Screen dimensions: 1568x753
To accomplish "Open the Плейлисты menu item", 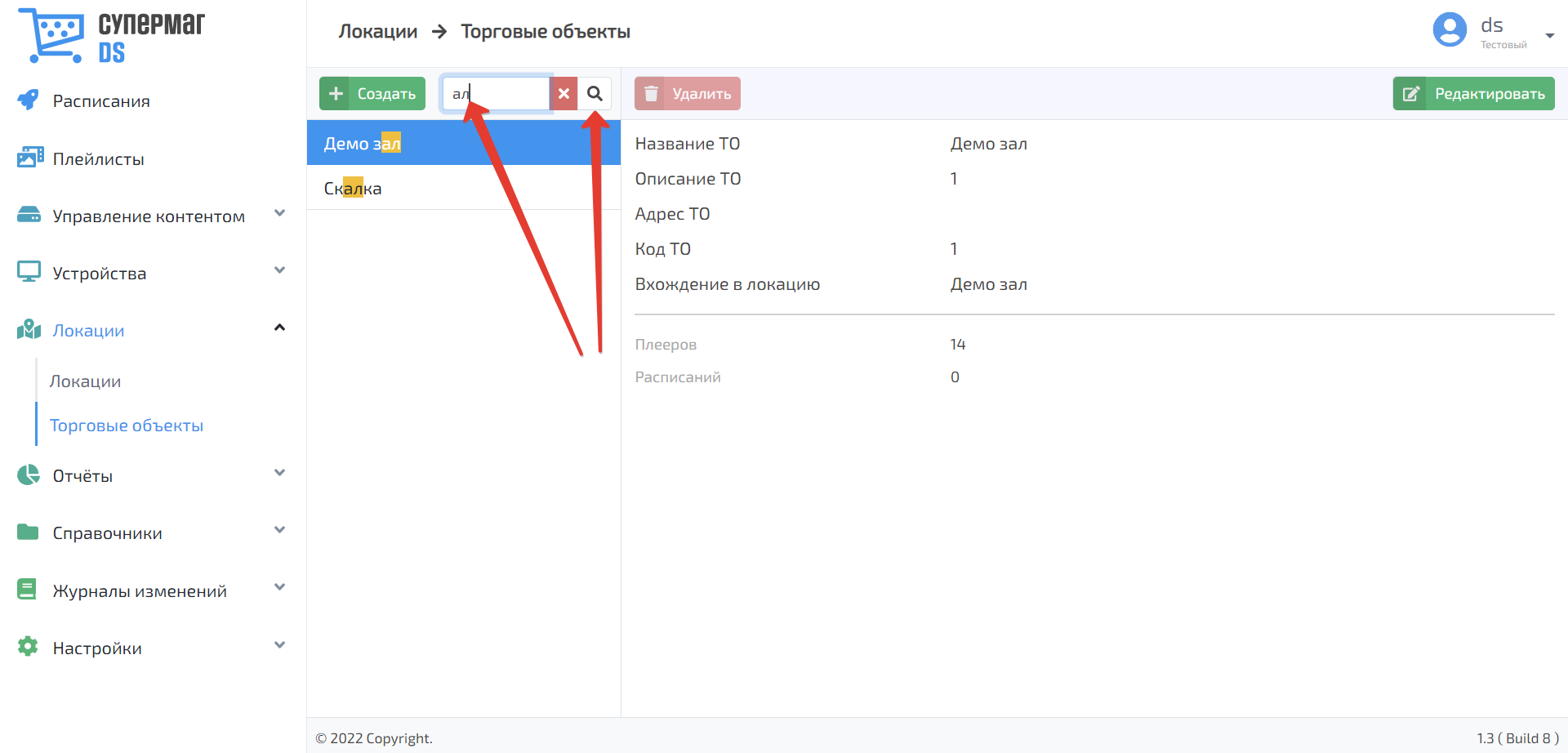I will click(99, 159).
